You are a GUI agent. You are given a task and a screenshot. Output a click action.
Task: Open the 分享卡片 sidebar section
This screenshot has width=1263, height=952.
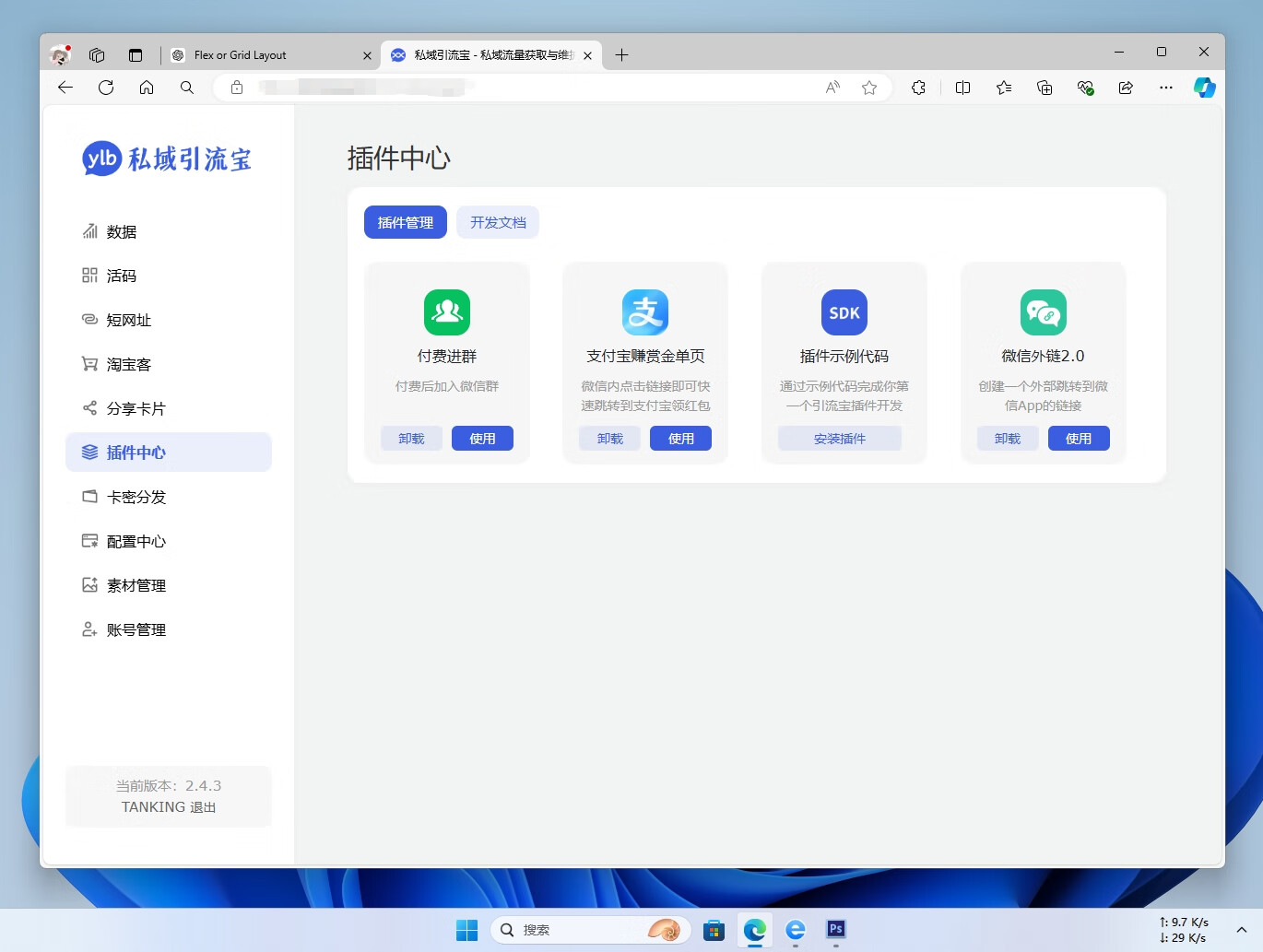point(137,408)
